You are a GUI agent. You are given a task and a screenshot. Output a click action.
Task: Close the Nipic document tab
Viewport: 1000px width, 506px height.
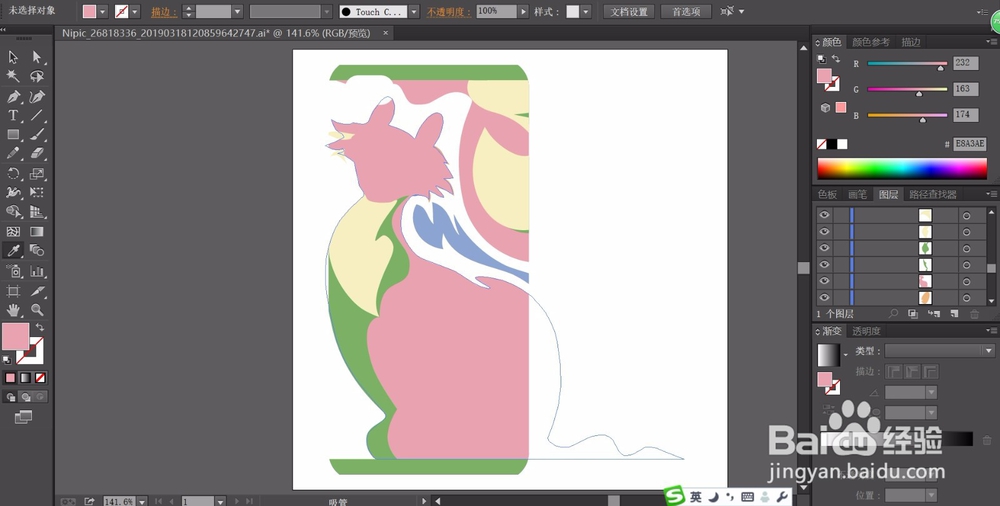[x=385, y=33]
